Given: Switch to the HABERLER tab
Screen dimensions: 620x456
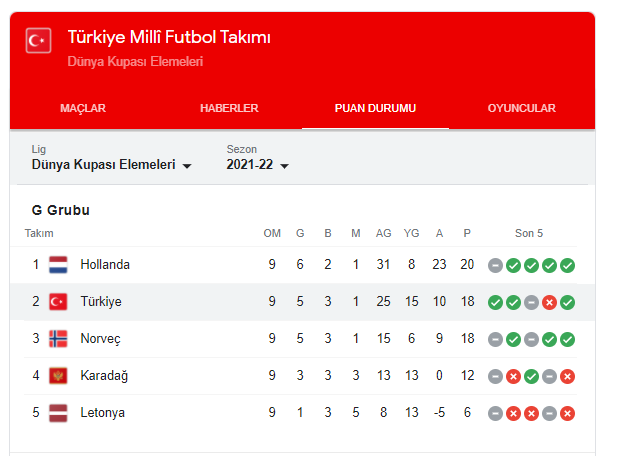Looking at the screenshot, I should pos(229,108).
